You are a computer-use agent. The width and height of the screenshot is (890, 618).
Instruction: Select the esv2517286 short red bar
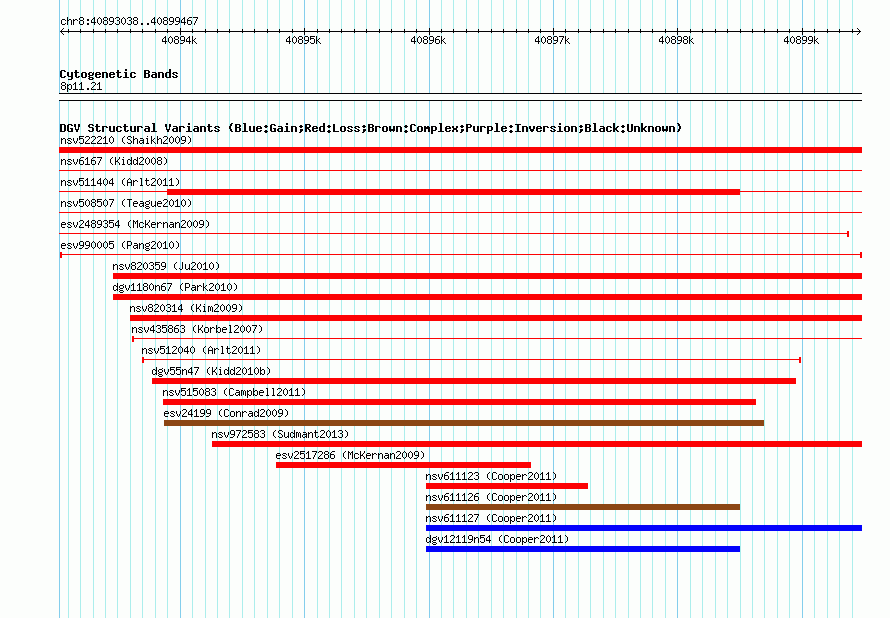click(x=404, y=465)
